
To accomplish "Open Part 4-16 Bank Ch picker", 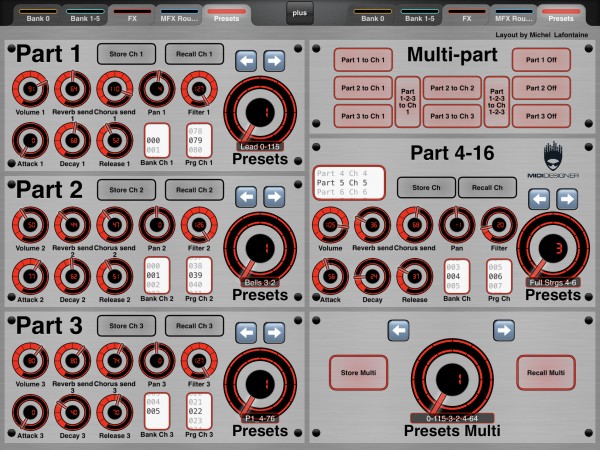I will [457, 276].
